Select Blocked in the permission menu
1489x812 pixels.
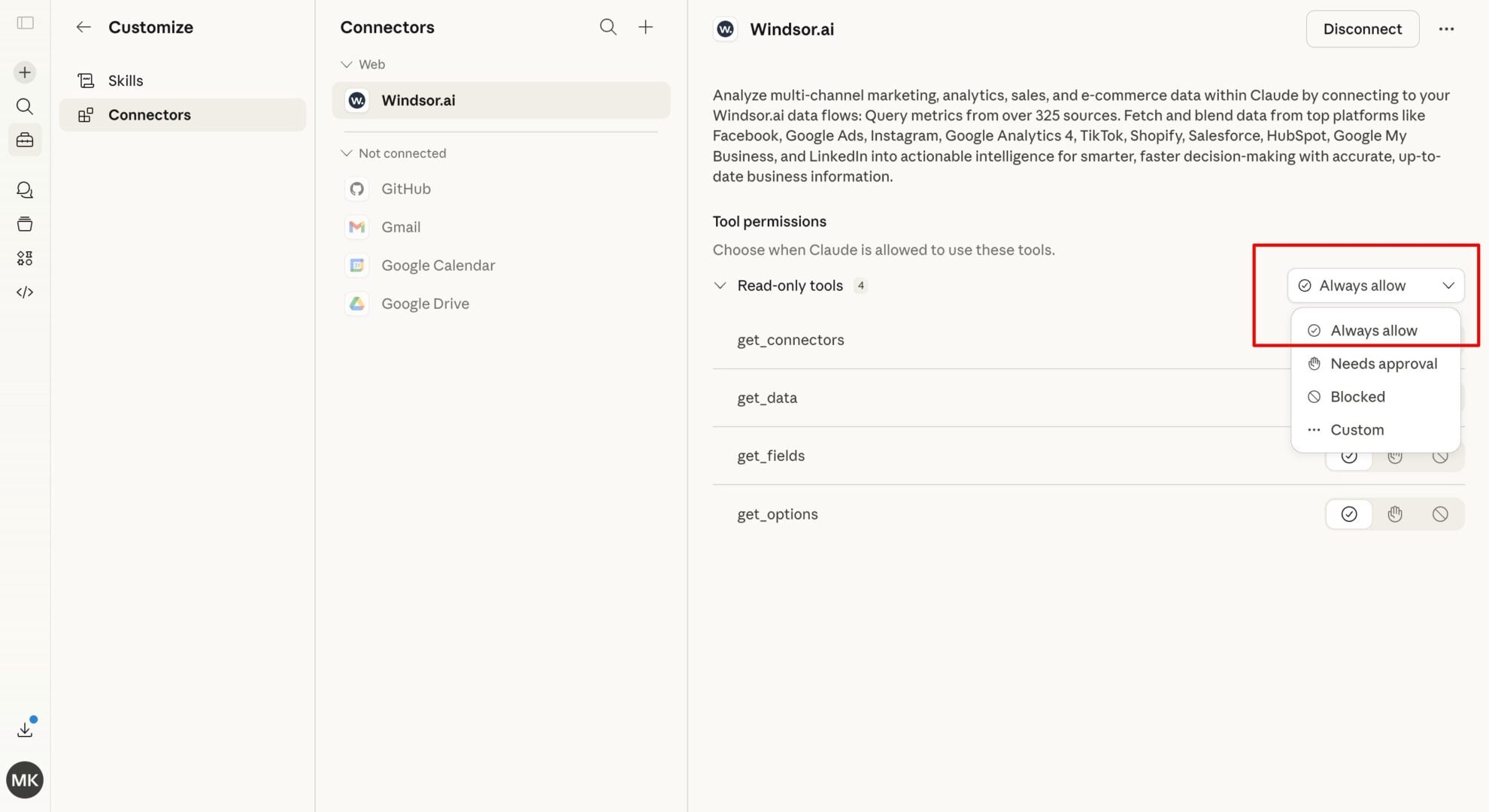(1357, 397)
